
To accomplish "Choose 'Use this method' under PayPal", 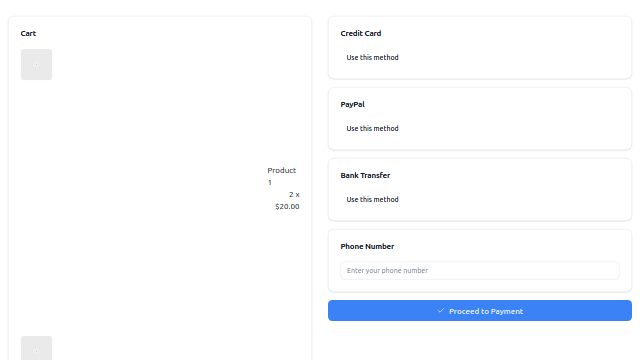I will pos(372,129).
